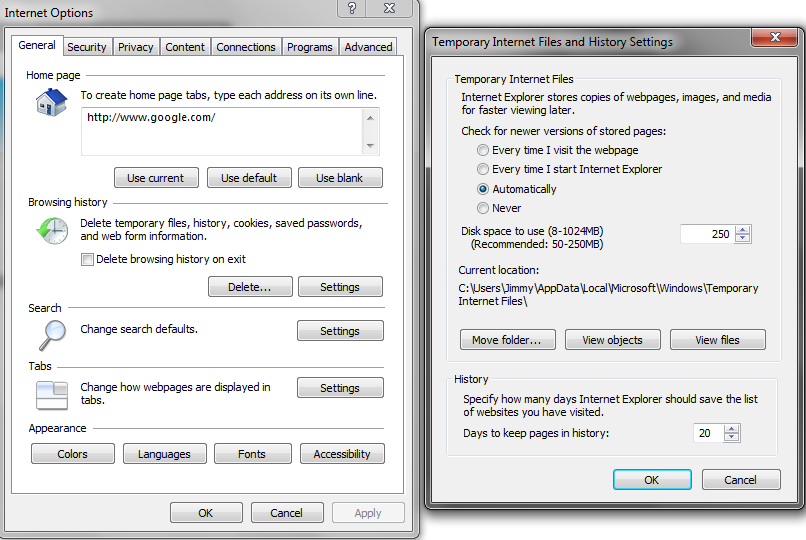The image size is (806, 540).
Task: Close Temporary Internet Files settings window
Action: click(775, 37)
